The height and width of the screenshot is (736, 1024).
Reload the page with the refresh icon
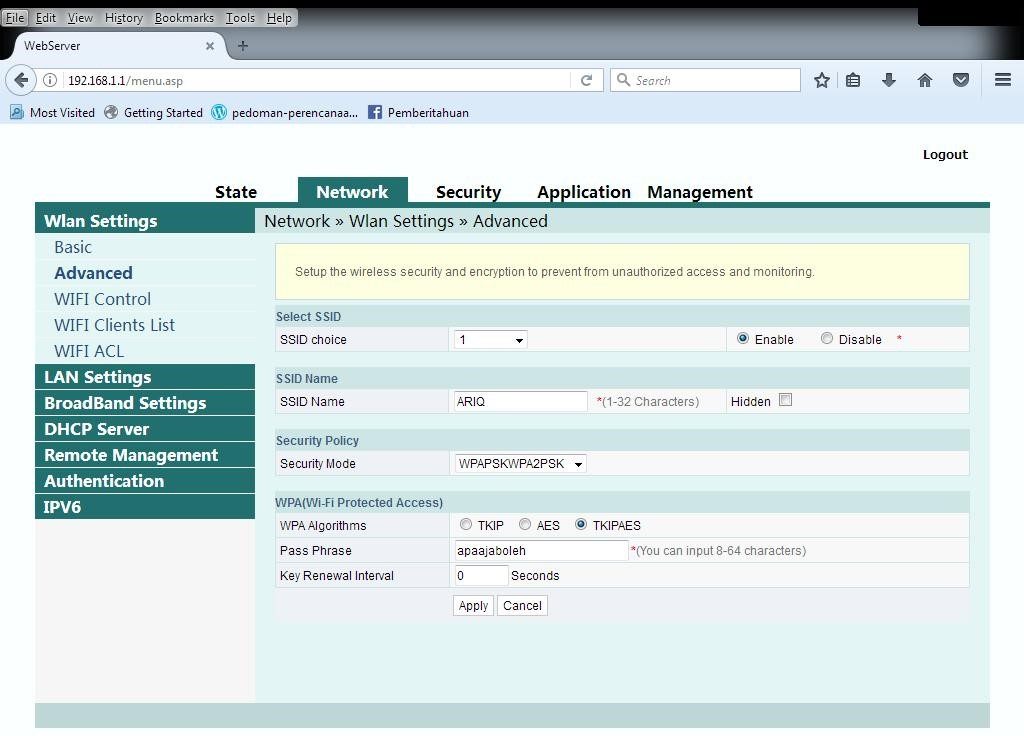[587, 80]
